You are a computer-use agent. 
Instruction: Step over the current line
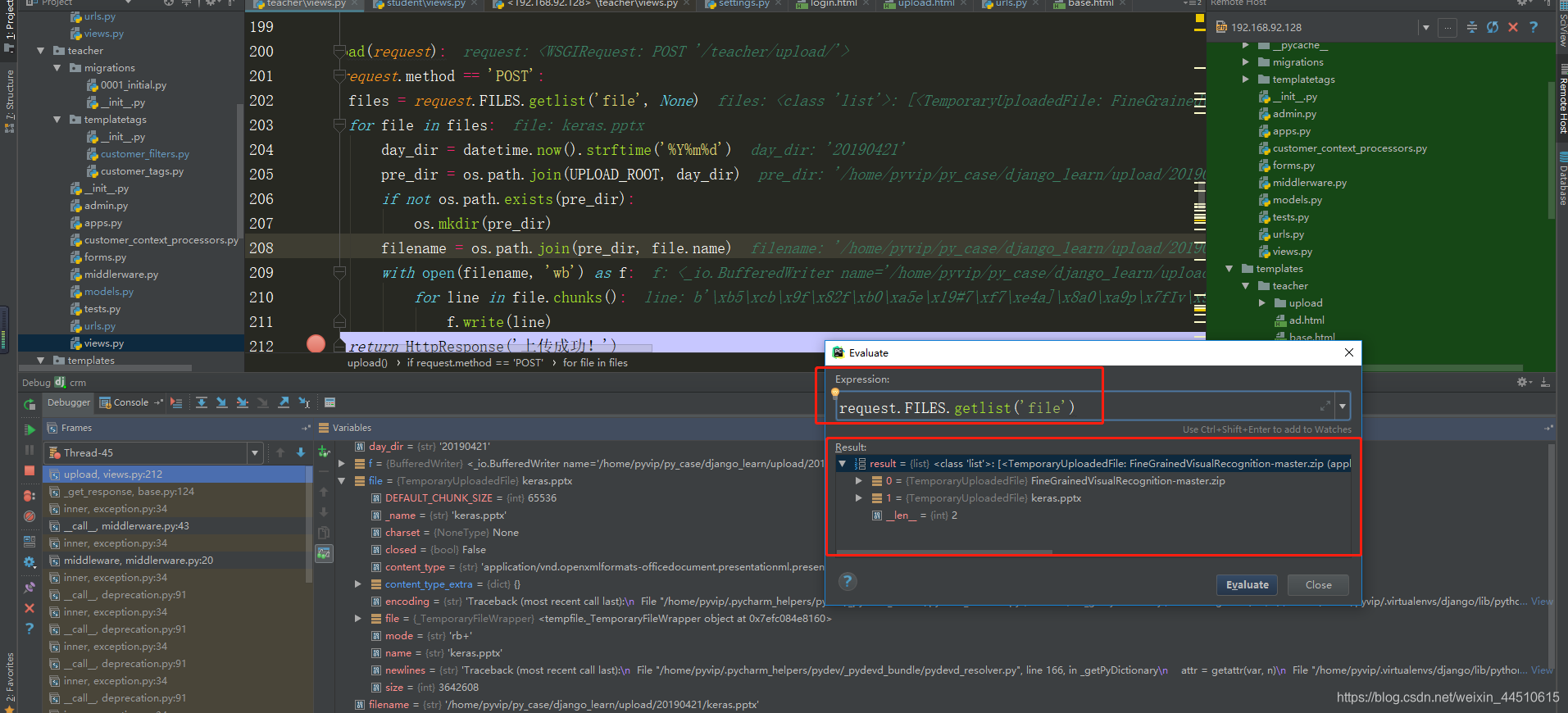(x=202, y=402)
